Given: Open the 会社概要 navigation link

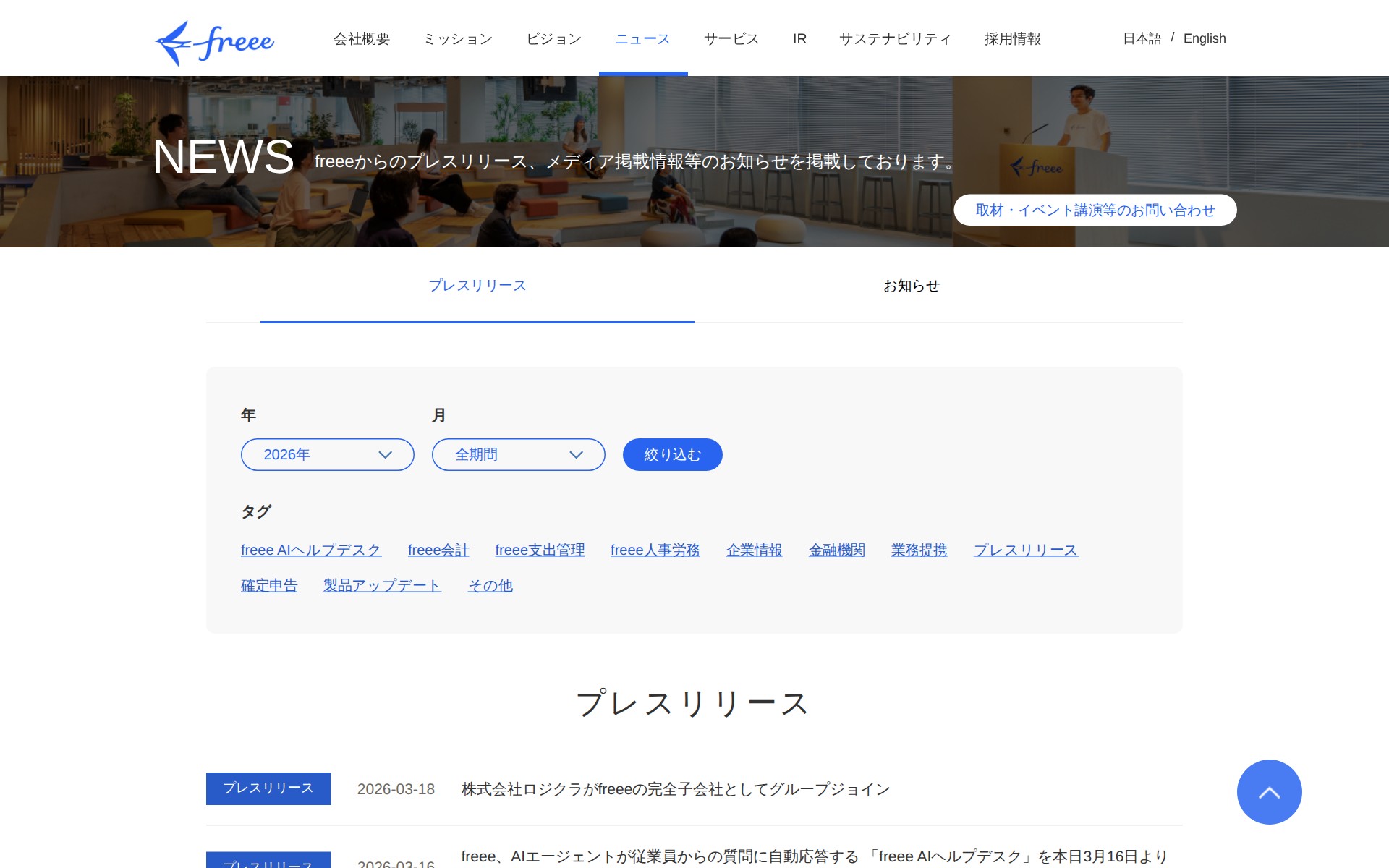Looking at the screenshot, I should pyautogui.click(x=360, y=39).
